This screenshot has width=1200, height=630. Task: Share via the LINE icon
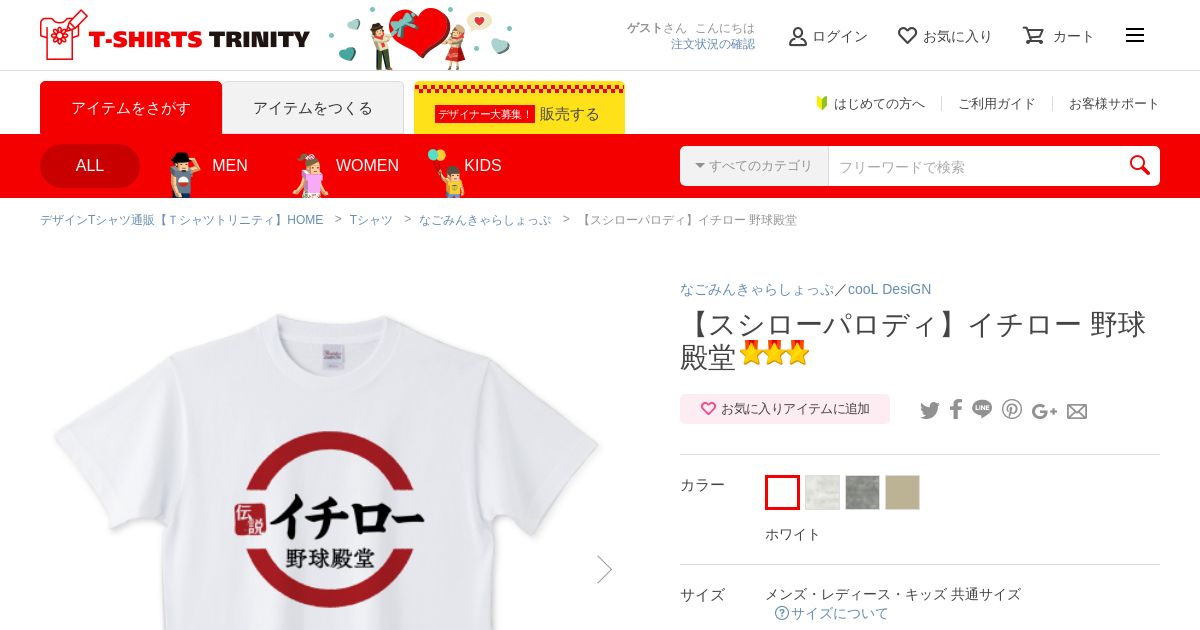982,409
